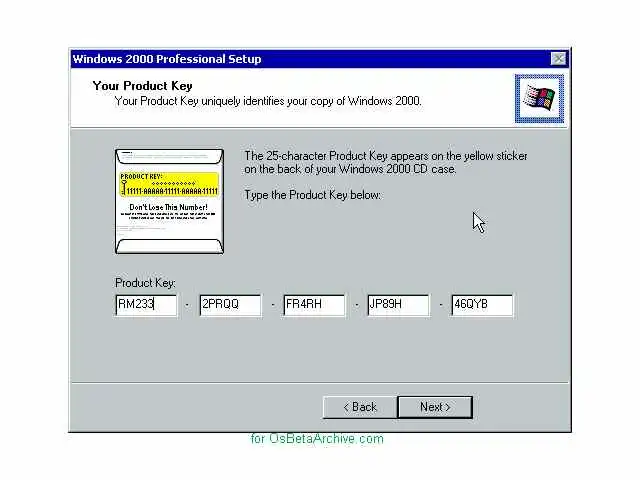
Task: Click the Next button
Action: pos(435,407)
